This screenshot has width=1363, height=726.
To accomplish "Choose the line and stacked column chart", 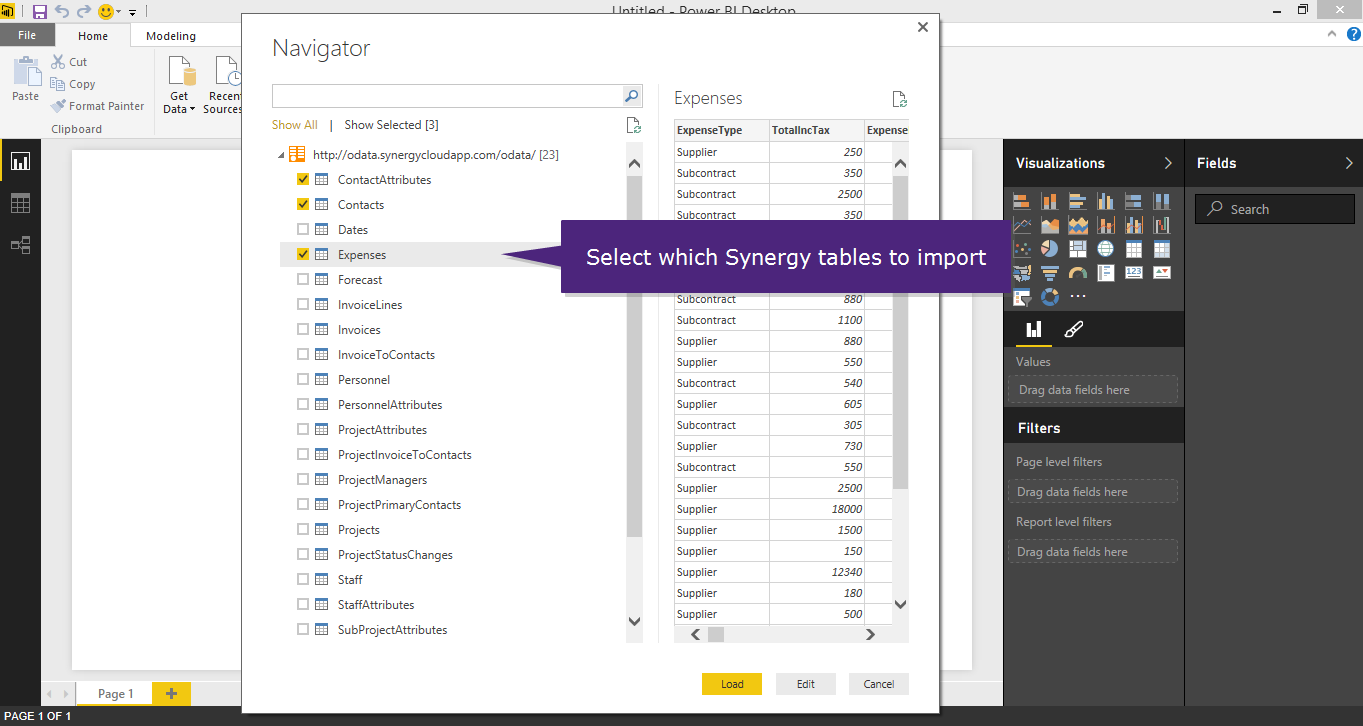I will [x=1105, y=225].
